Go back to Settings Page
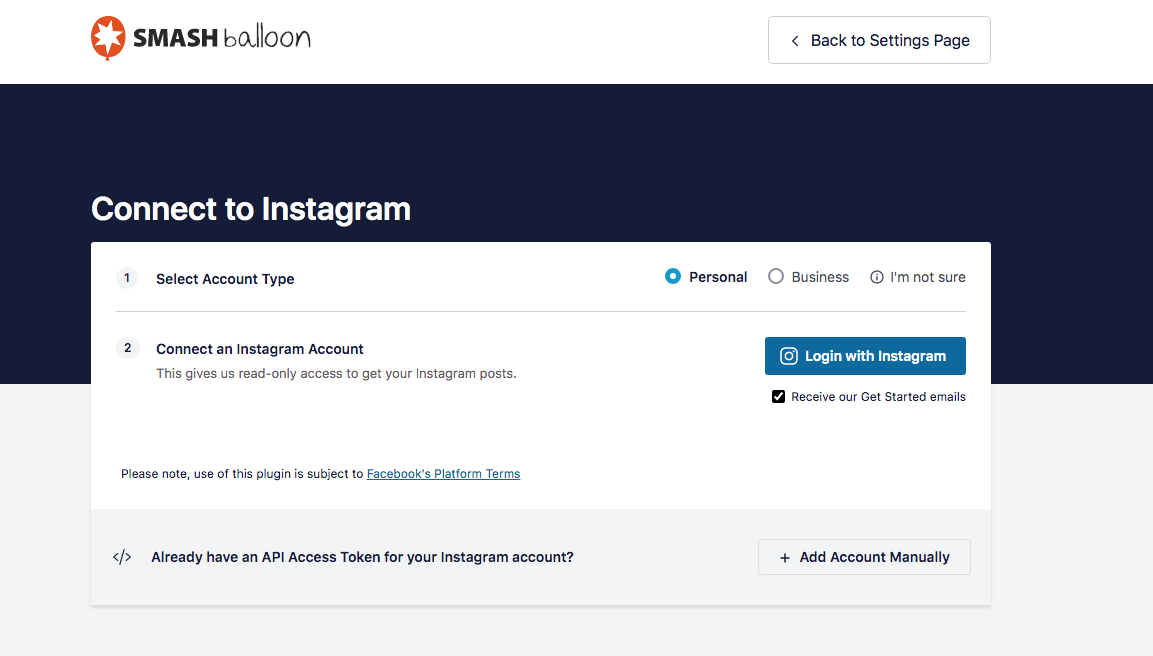Viewport: 1153px width, 656px height. pyautogui.click(x=879, y=40)
